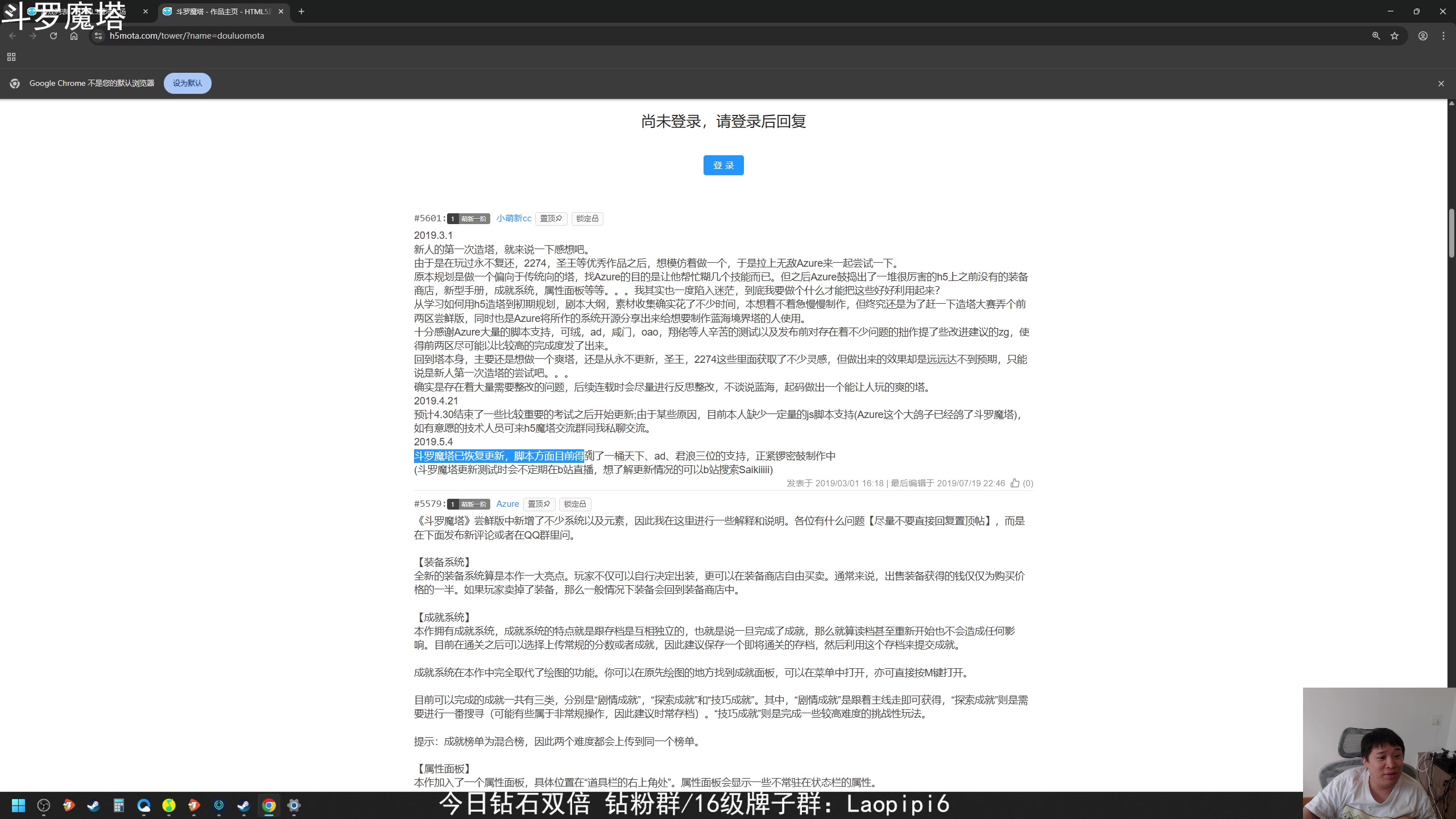Close the 斗罗魔塔 作品主页 tab
Image resolution: width=1456 pixels, height=819 pixels.
click(281, 11)
